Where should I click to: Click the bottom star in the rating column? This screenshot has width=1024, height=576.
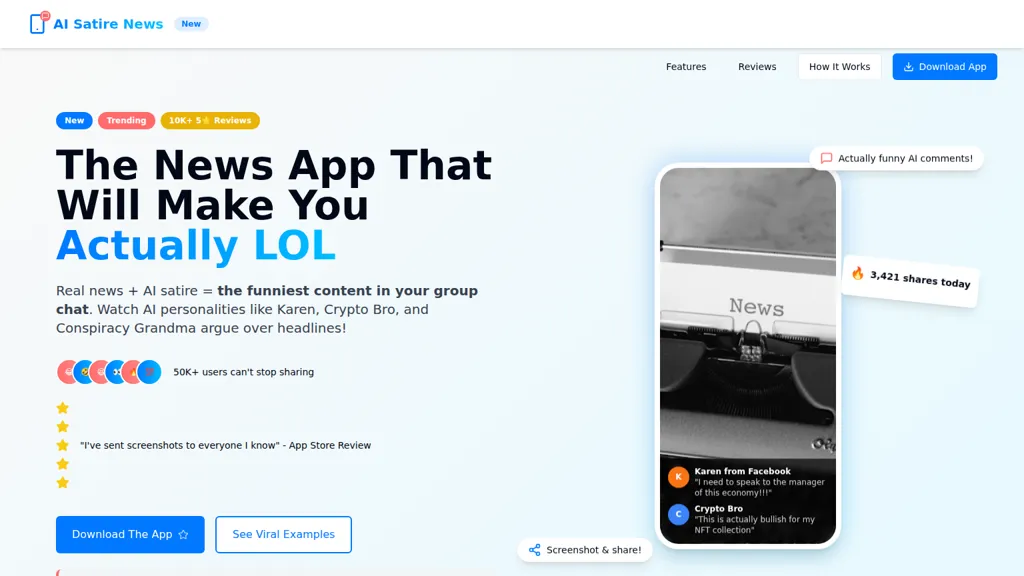tap(63, 483)
